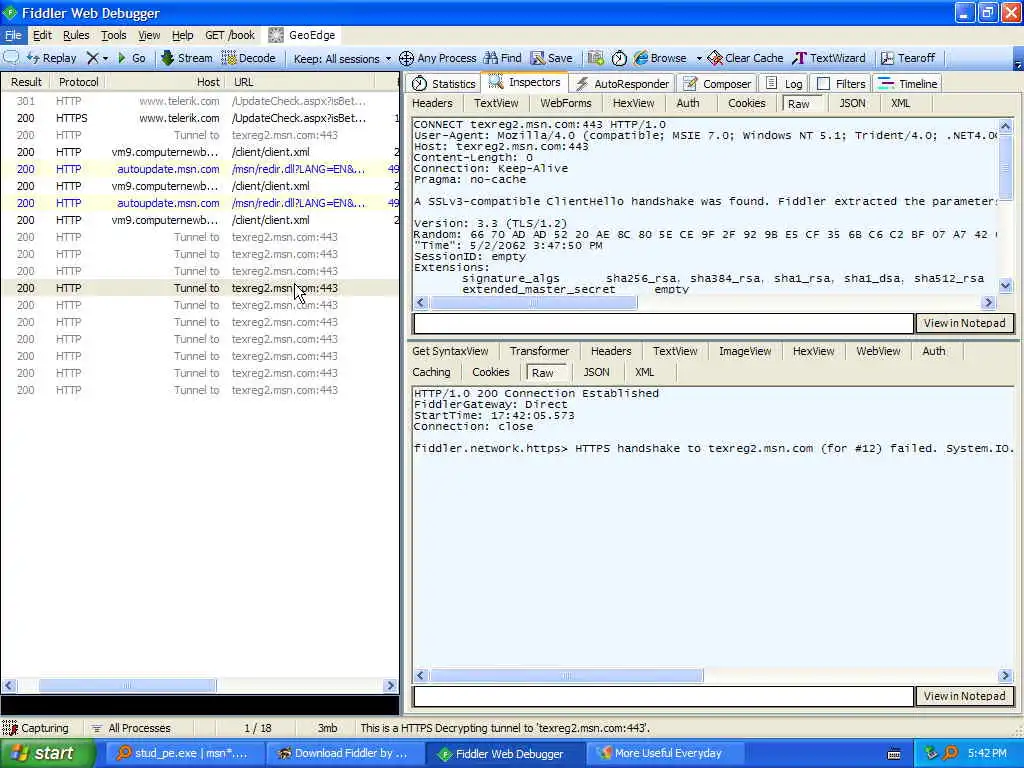Image resolution: width=1024 pixels, height=768 pixels.
Task: Tearoff the inspectors panel
Action: [x=908, y=58]
